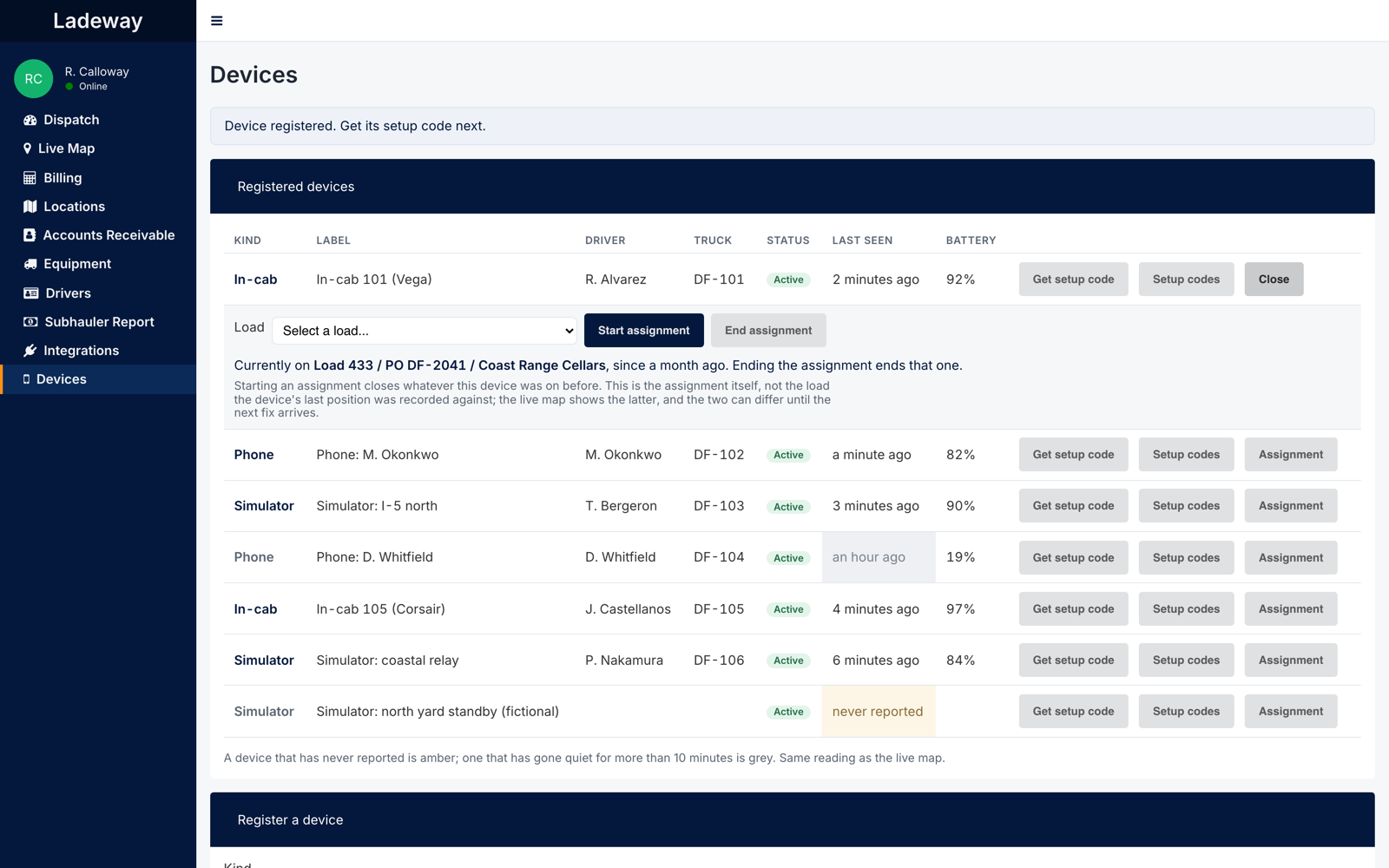Open Assignment for north yard standby simulator
This screenshot has width=1389, height=868.
point(1291,712)
